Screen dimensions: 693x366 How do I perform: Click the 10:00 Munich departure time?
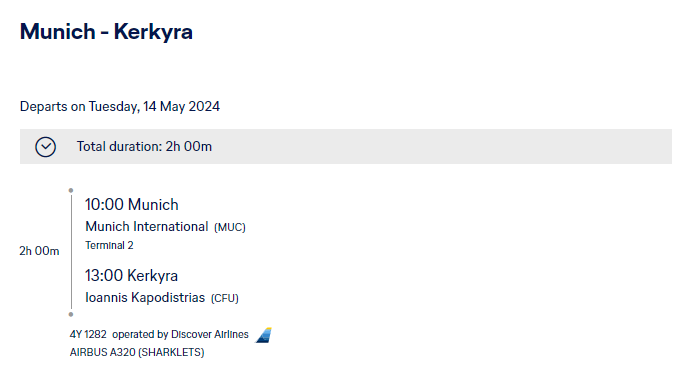132,205
